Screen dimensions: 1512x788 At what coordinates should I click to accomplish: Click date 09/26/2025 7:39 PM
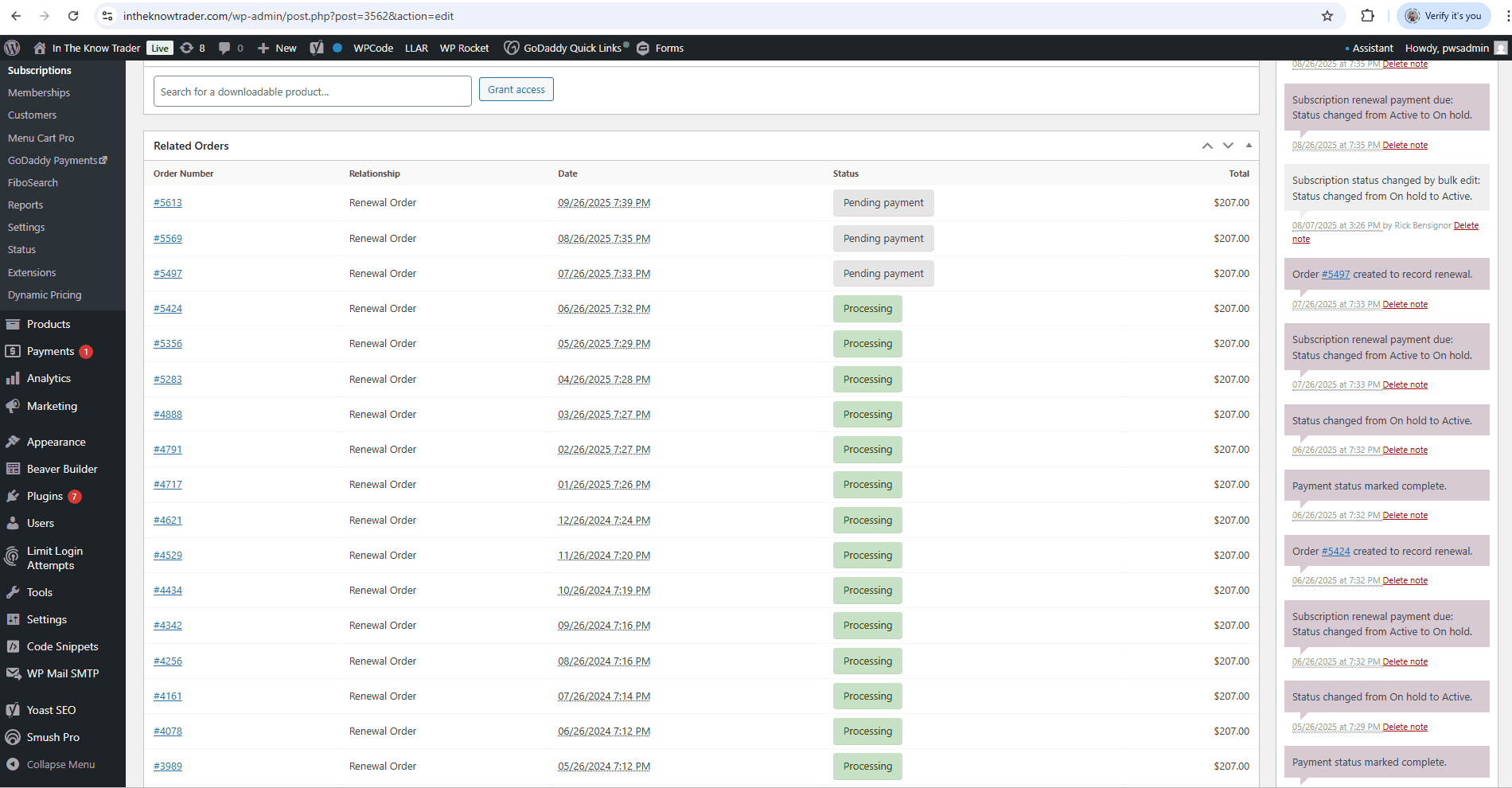coord(604,203)
